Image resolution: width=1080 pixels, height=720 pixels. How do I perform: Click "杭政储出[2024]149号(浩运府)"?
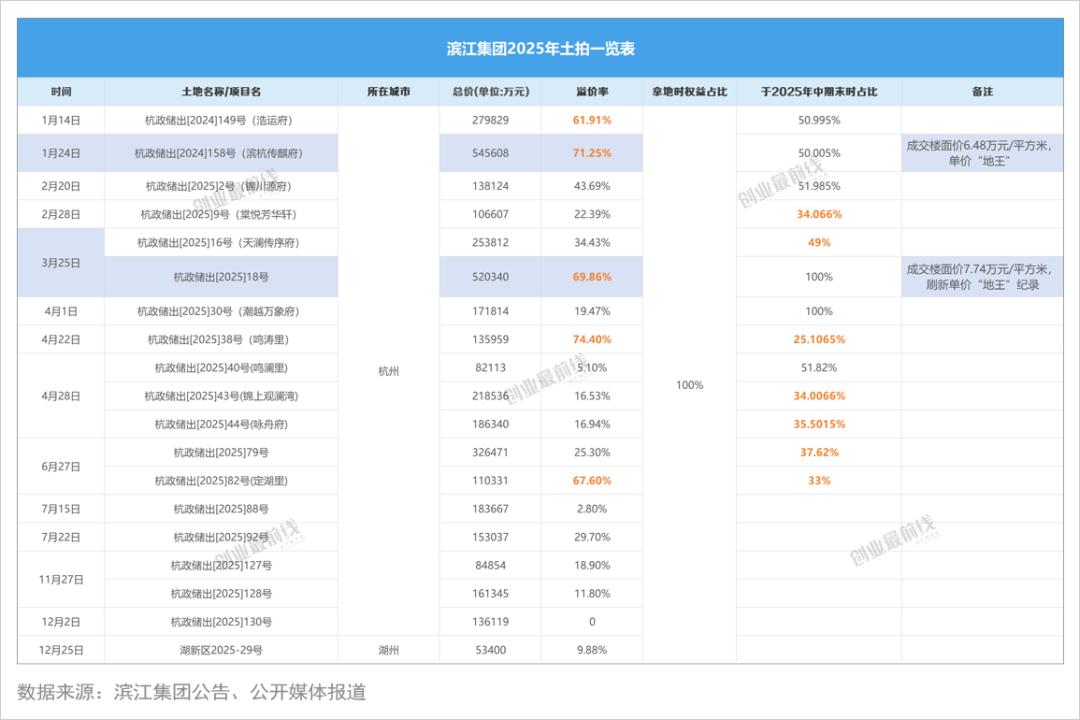[x=221, y=120]
